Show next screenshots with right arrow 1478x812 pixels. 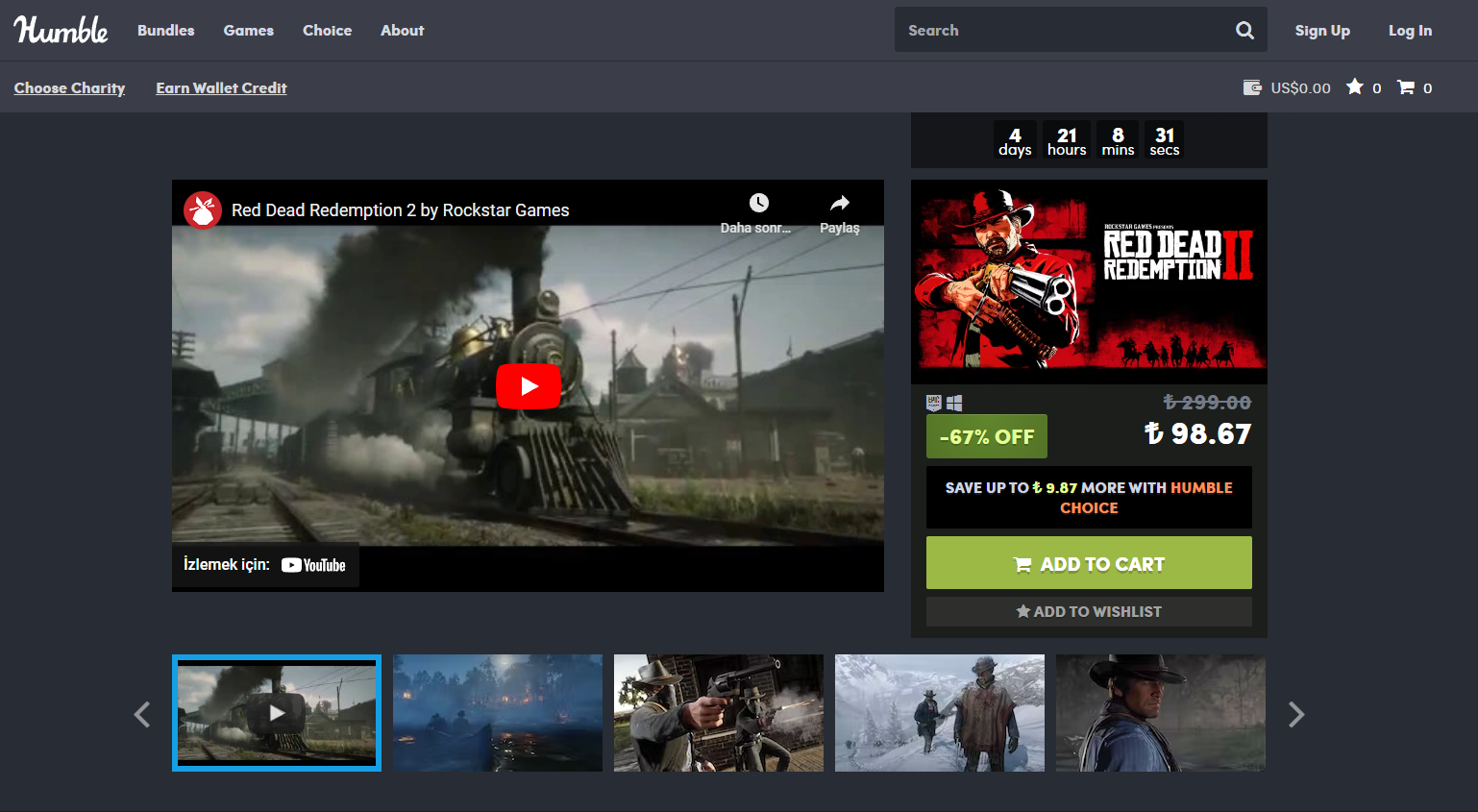1295,714
